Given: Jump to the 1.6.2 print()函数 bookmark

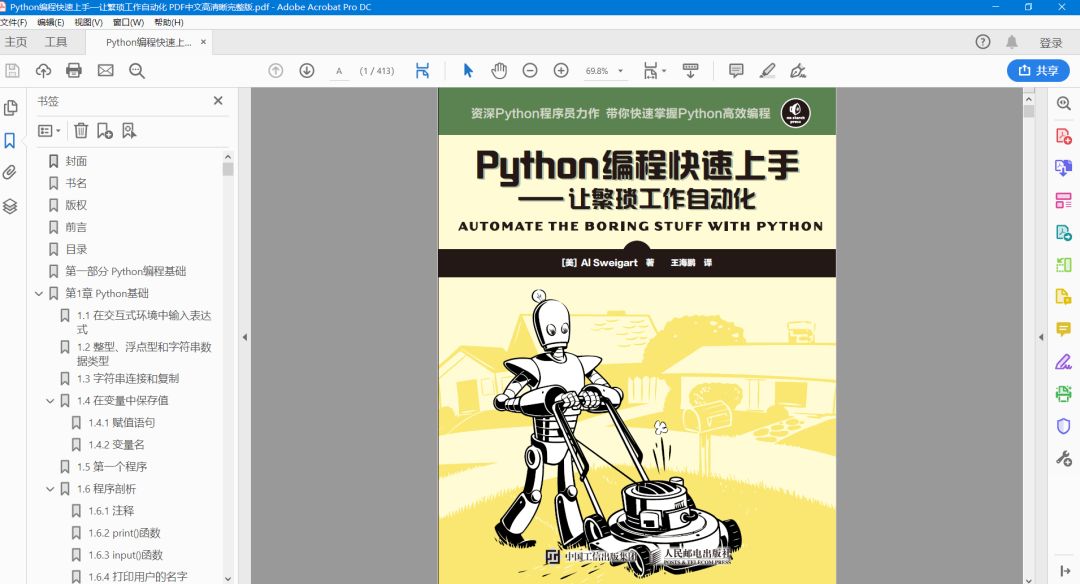Looking at the screenshot, I should tap(124, 533).
